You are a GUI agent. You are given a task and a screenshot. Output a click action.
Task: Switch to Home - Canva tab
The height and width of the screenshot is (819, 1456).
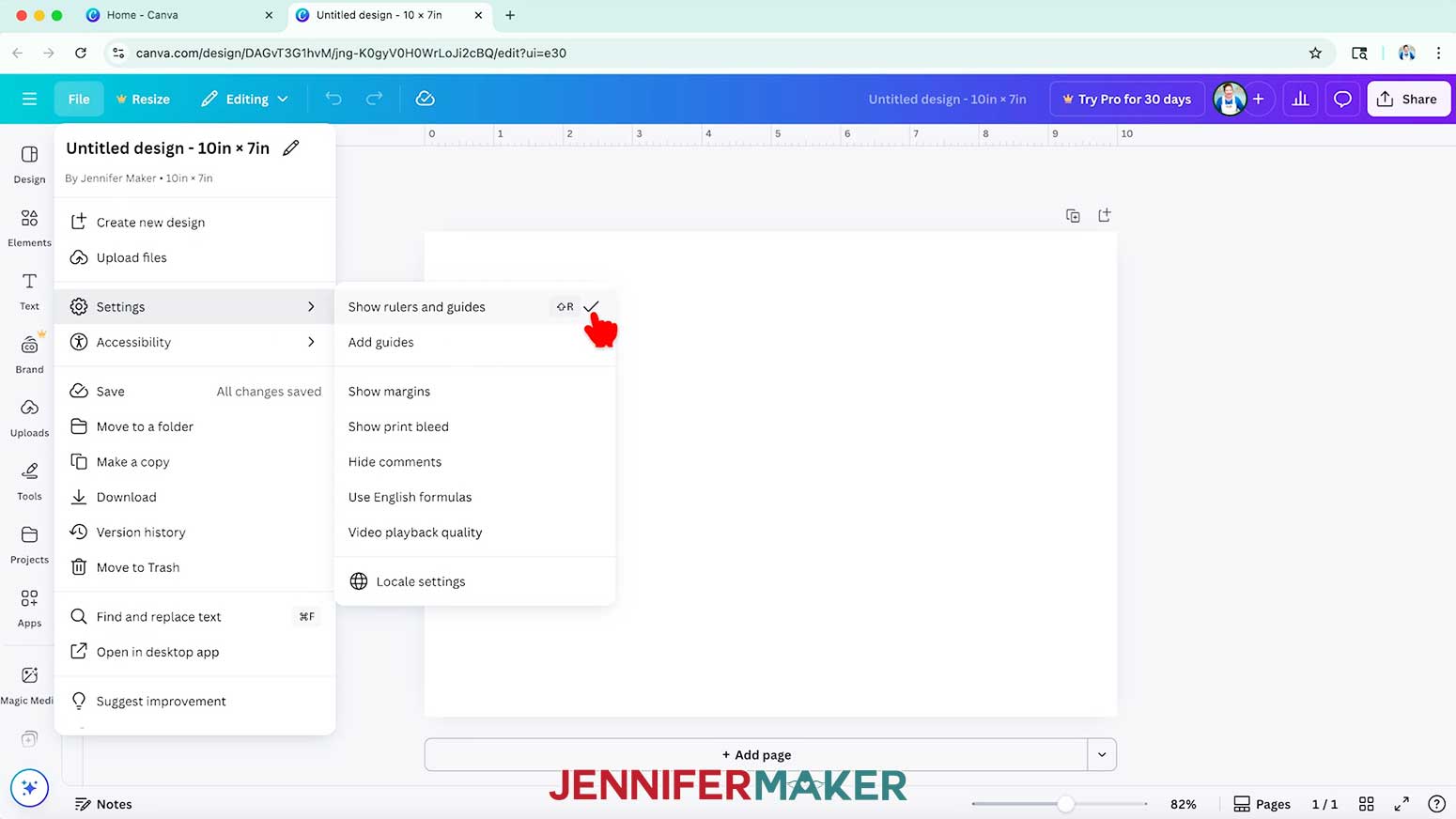(178, 15)
